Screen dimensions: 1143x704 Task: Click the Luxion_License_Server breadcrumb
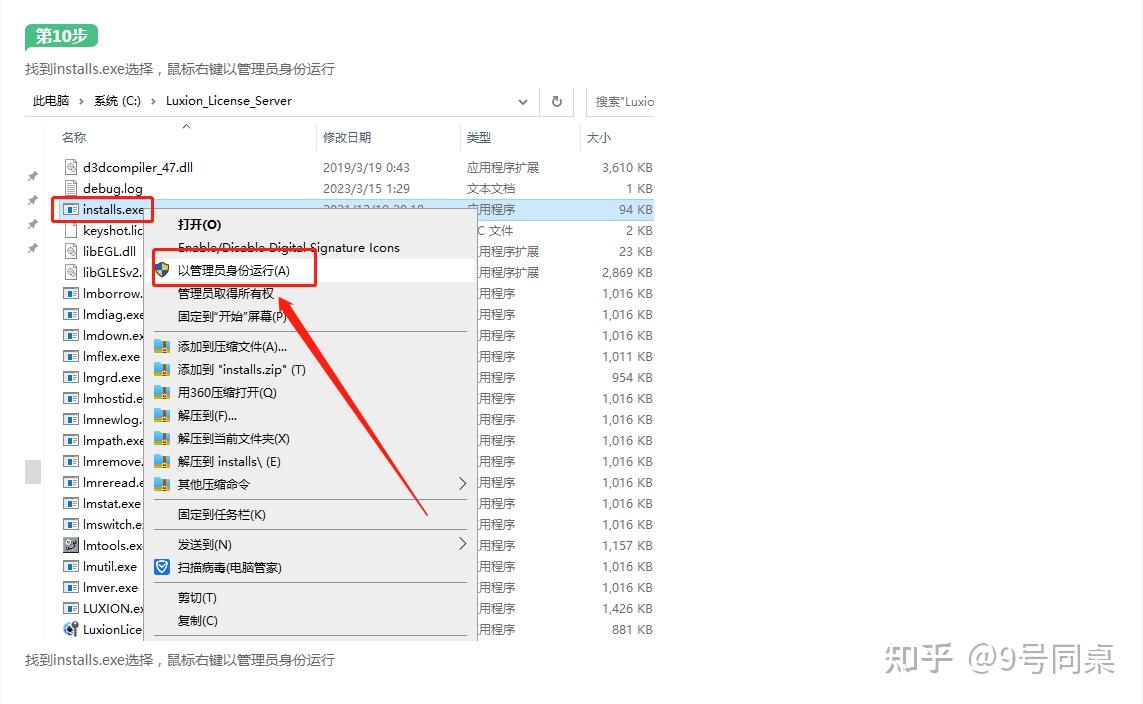coord(229,101)
